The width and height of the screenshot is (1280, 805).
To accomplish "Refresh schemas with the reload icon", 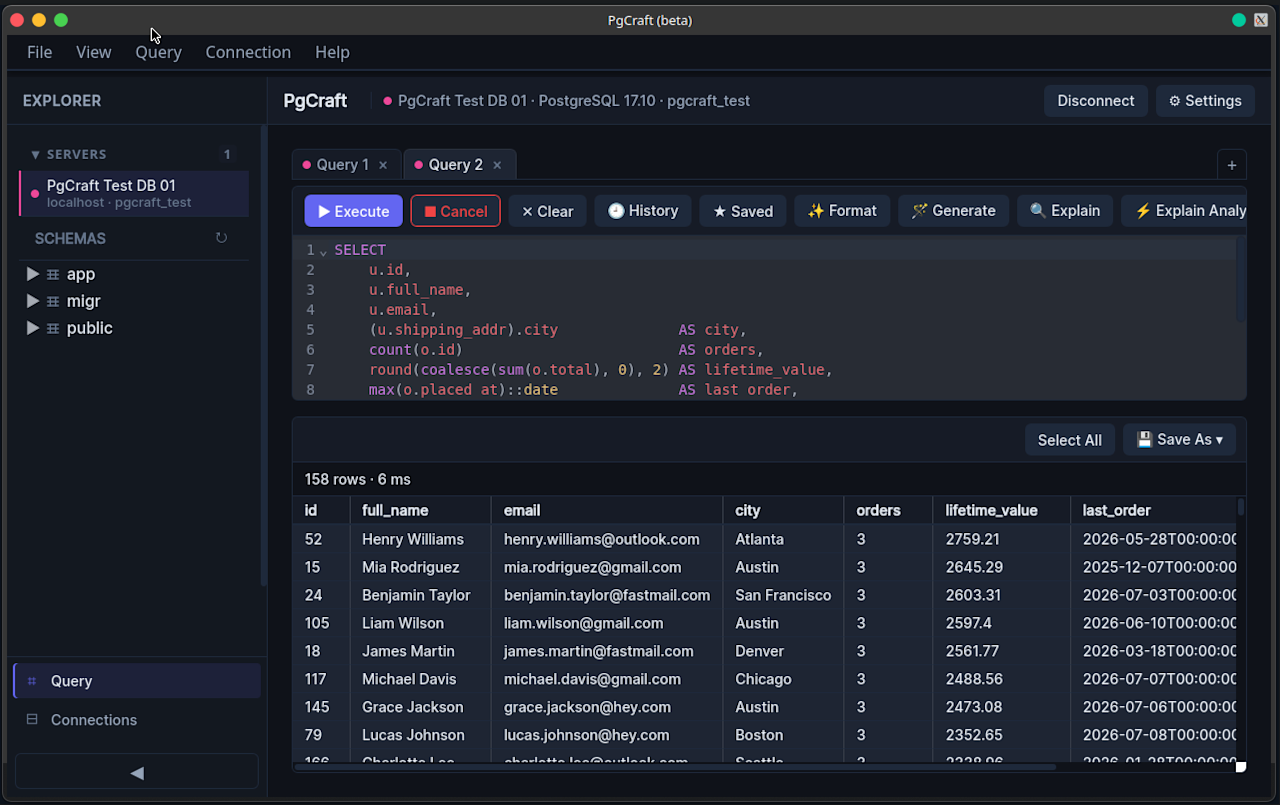I will point(221,238).
